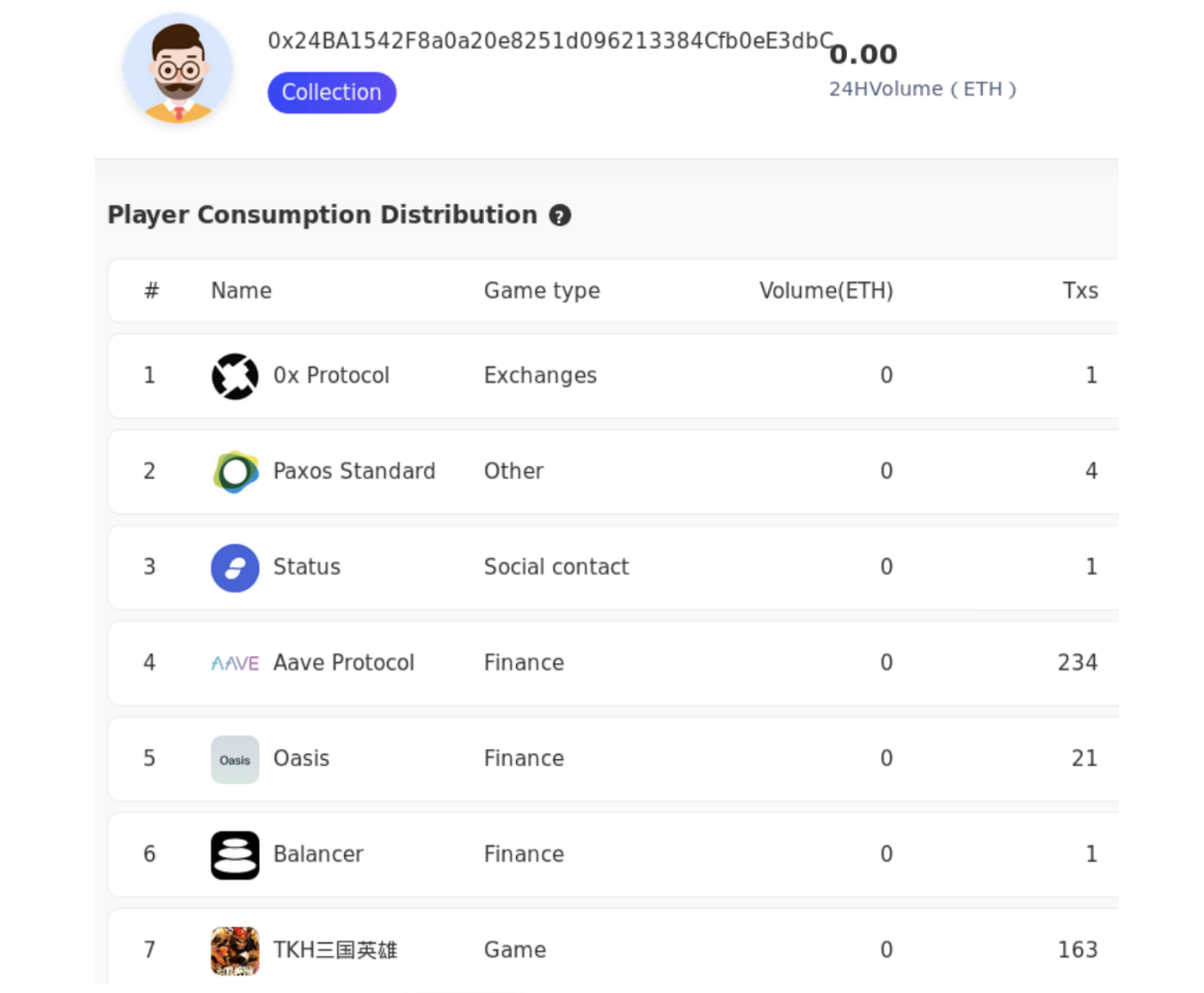This screenshot has height=993, width=1204.
Task: Click the # column header
Action: 151,291
